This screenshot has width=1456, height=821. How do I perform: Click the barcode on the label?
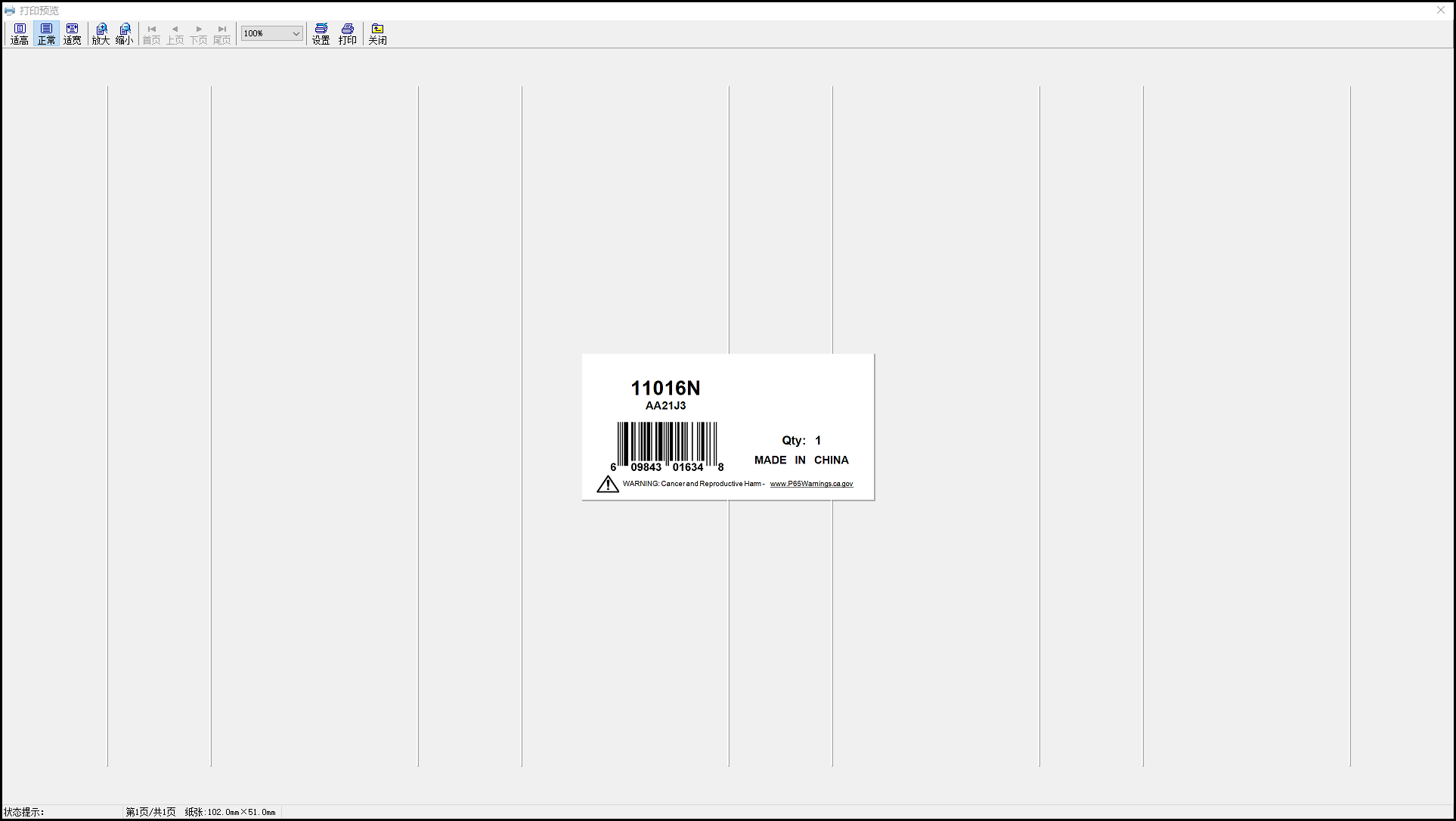pos(667,446)
